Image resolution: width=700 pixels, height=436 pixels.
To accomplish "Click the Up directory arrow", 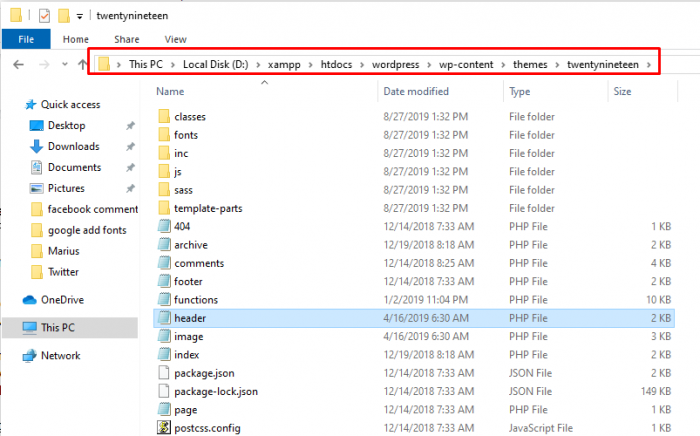I will click(x=82, y=65).
